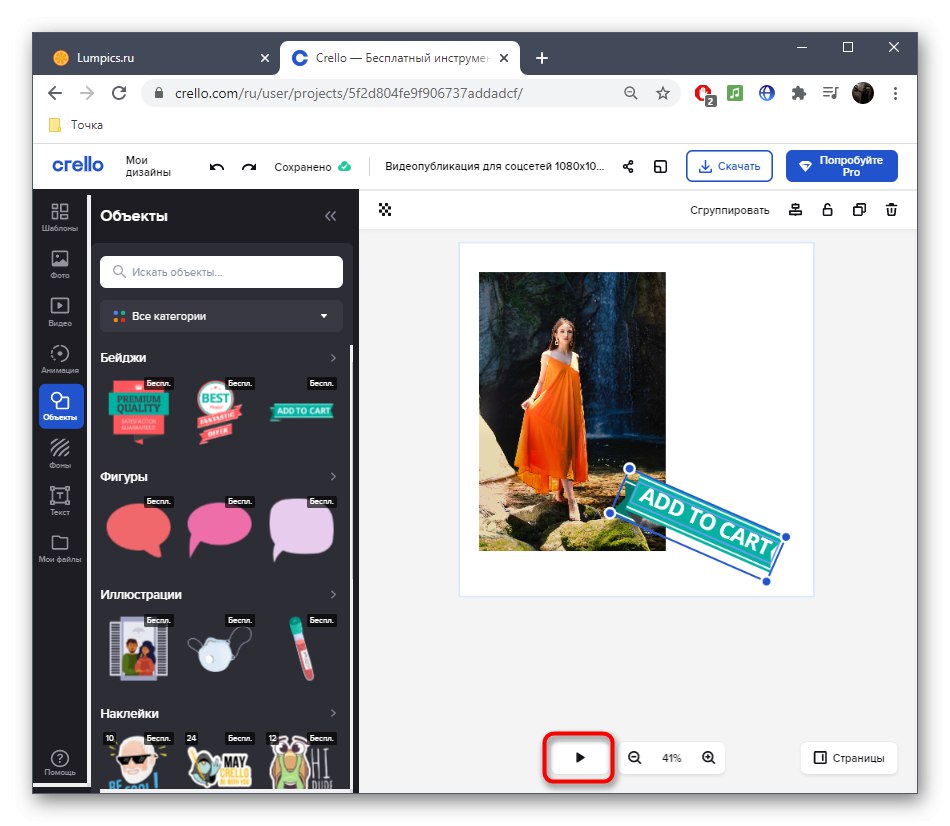Toggle the transparency checkerboard icon above canvas

[x=386, y=209]
